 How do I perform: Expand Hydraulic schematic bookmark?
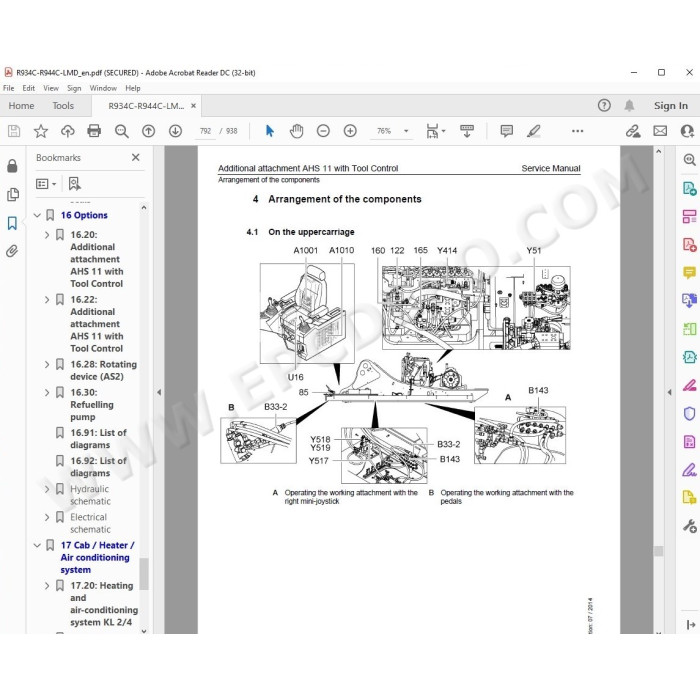(47, 489)
